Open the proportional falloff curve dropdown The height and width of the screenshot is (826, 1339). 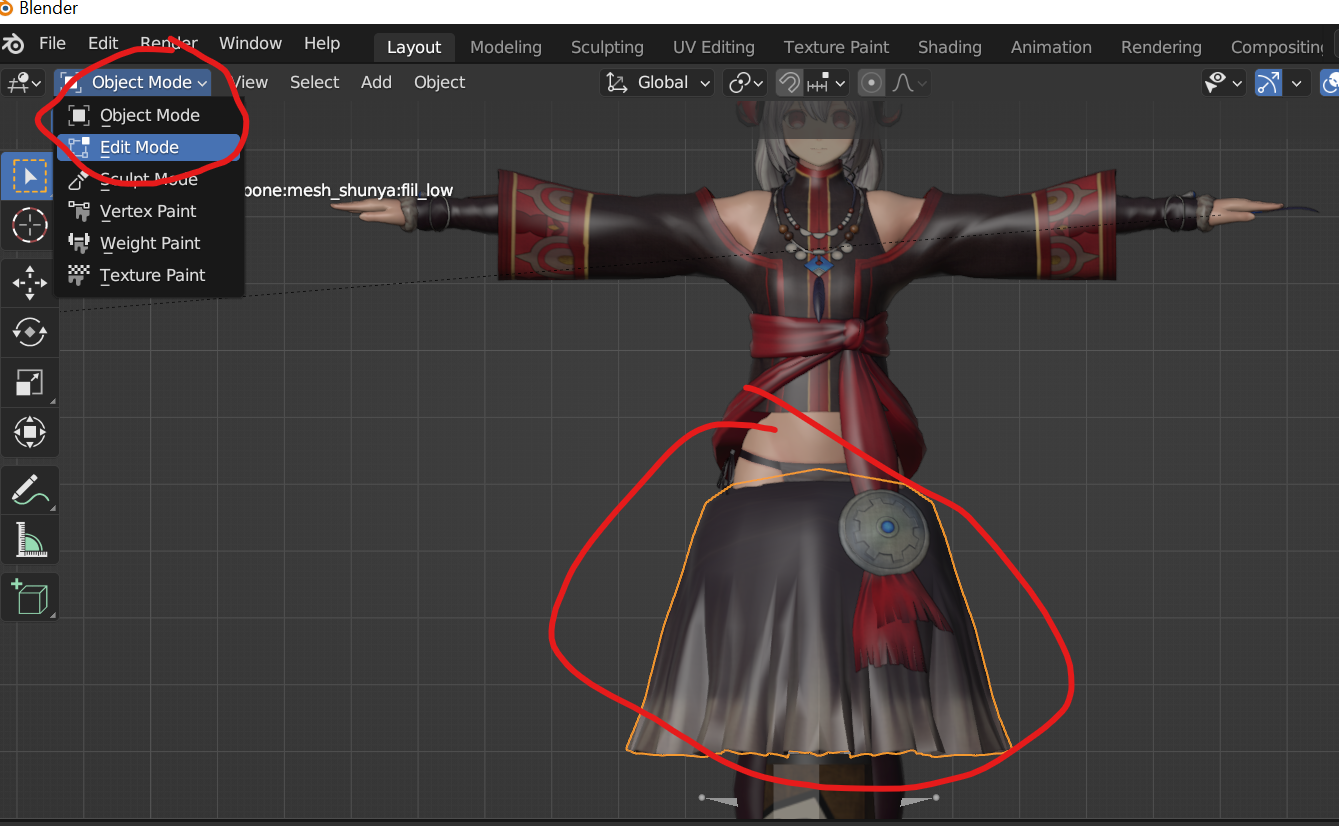(908, 83)
